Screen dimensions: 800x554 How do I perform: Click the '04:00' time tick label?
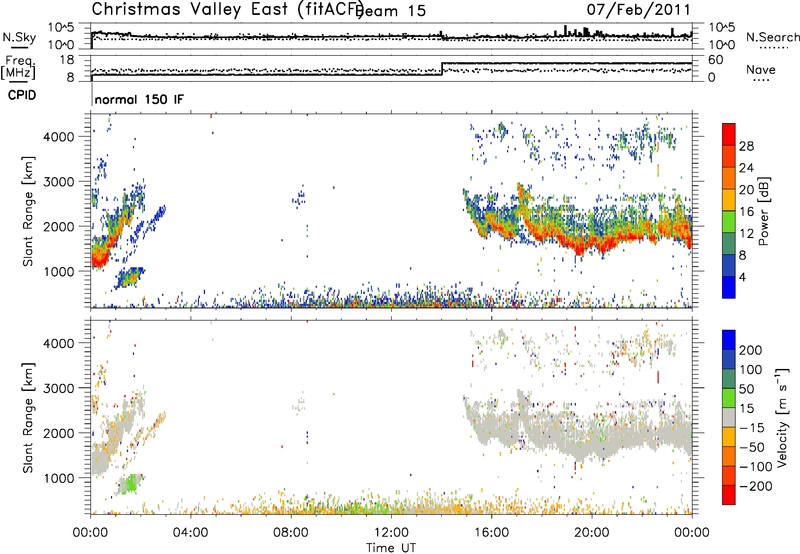click(191, 533)
